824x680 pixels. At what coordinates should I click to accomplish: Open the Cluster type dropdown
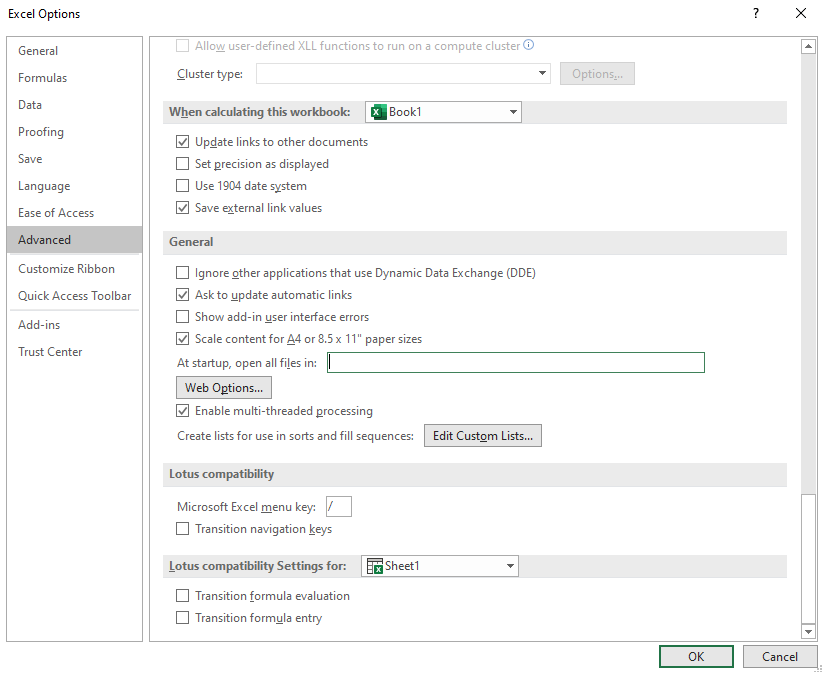pyautogui.click(x=403, y=74)
